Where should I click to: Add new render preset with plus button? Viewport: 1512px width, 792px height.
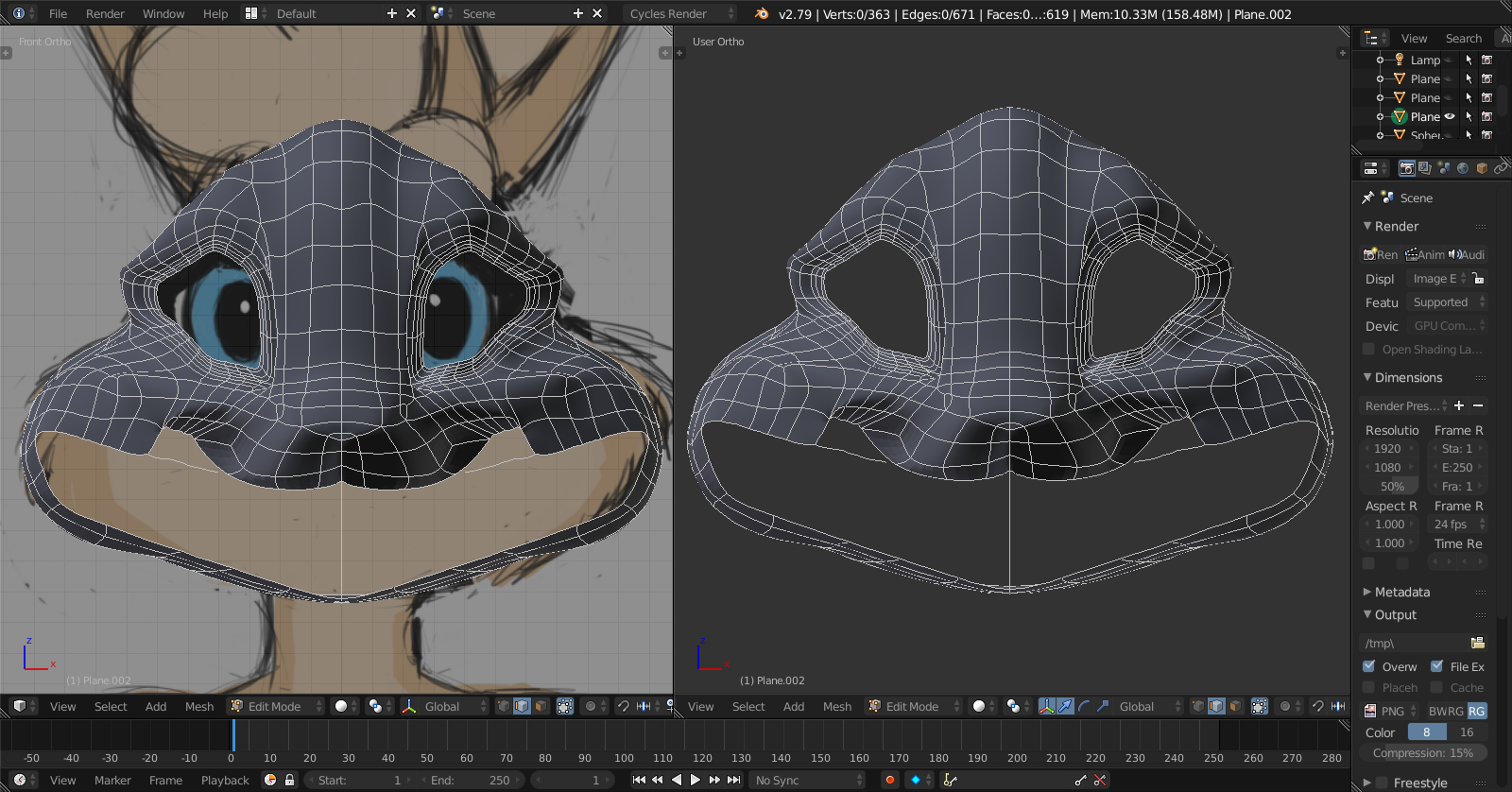(x=1459, y=405)
